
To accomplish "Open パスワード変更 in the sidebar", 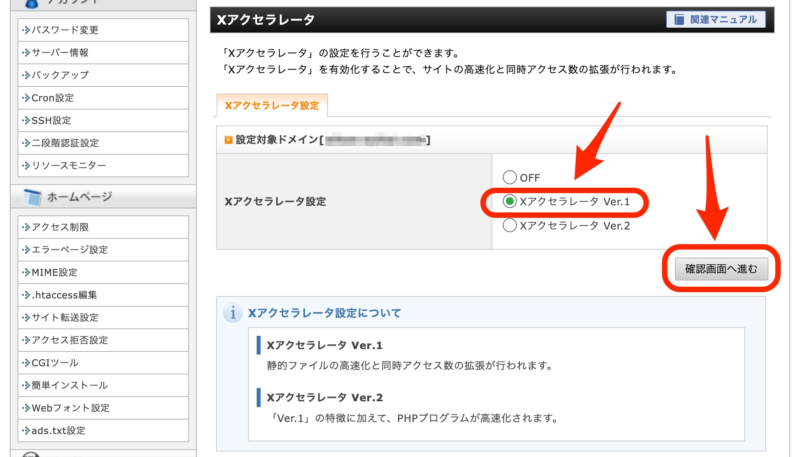I will 103,30.
